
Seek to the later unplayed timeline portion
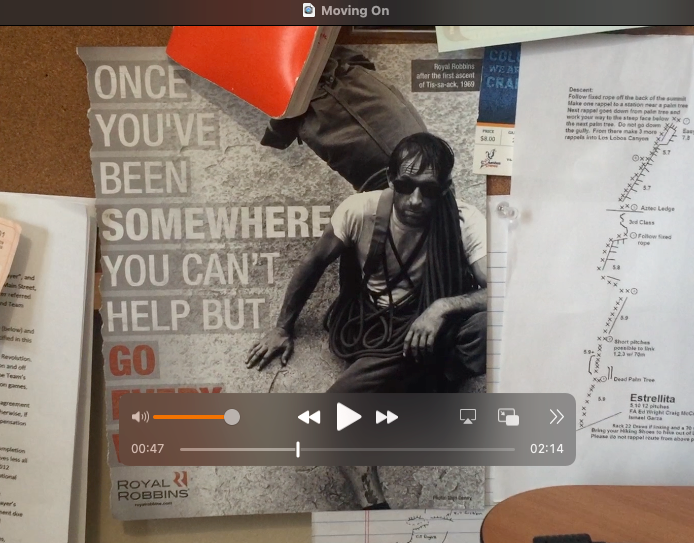(407, 450)
